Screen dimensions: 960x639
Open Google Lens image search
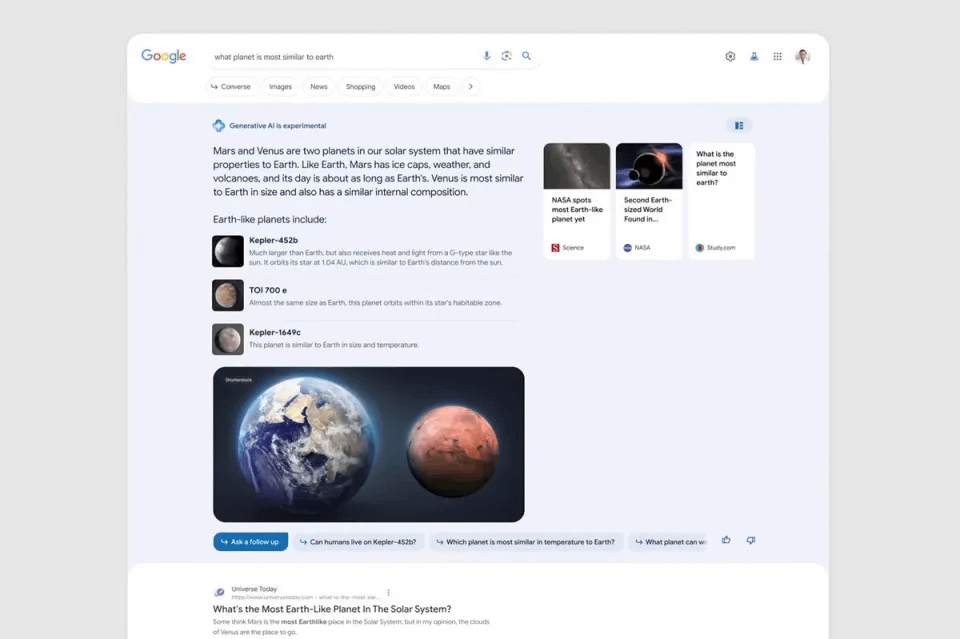507,56
